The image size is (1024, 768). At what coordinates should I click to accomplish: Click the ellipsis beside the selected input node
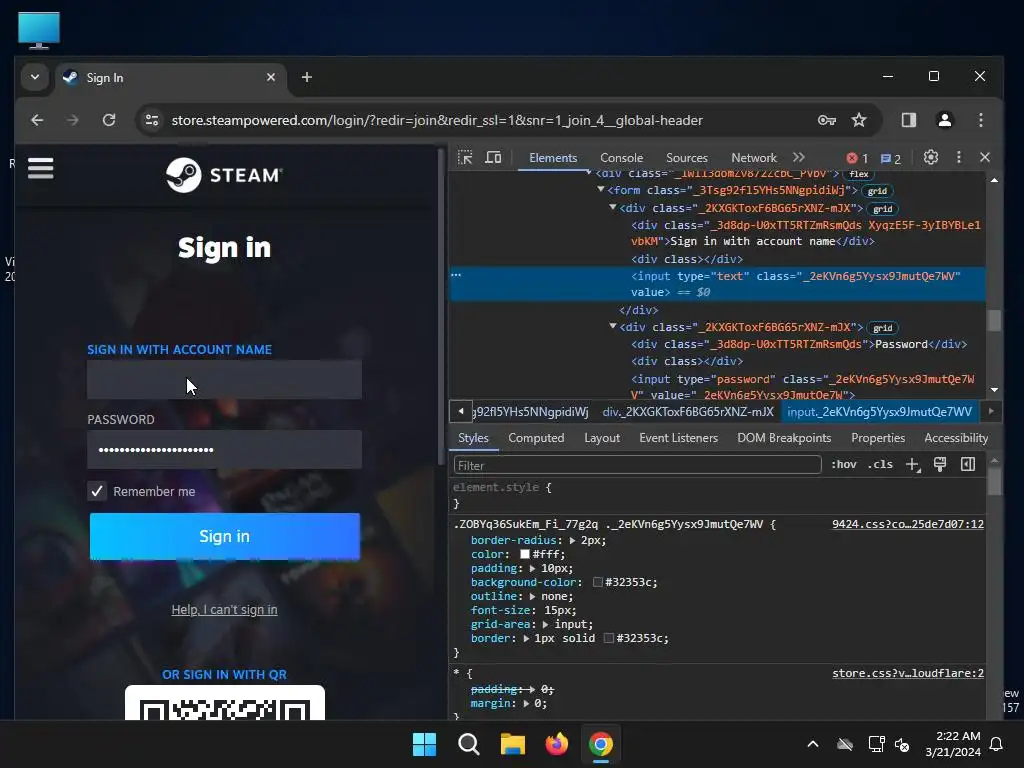pos(456,275)
